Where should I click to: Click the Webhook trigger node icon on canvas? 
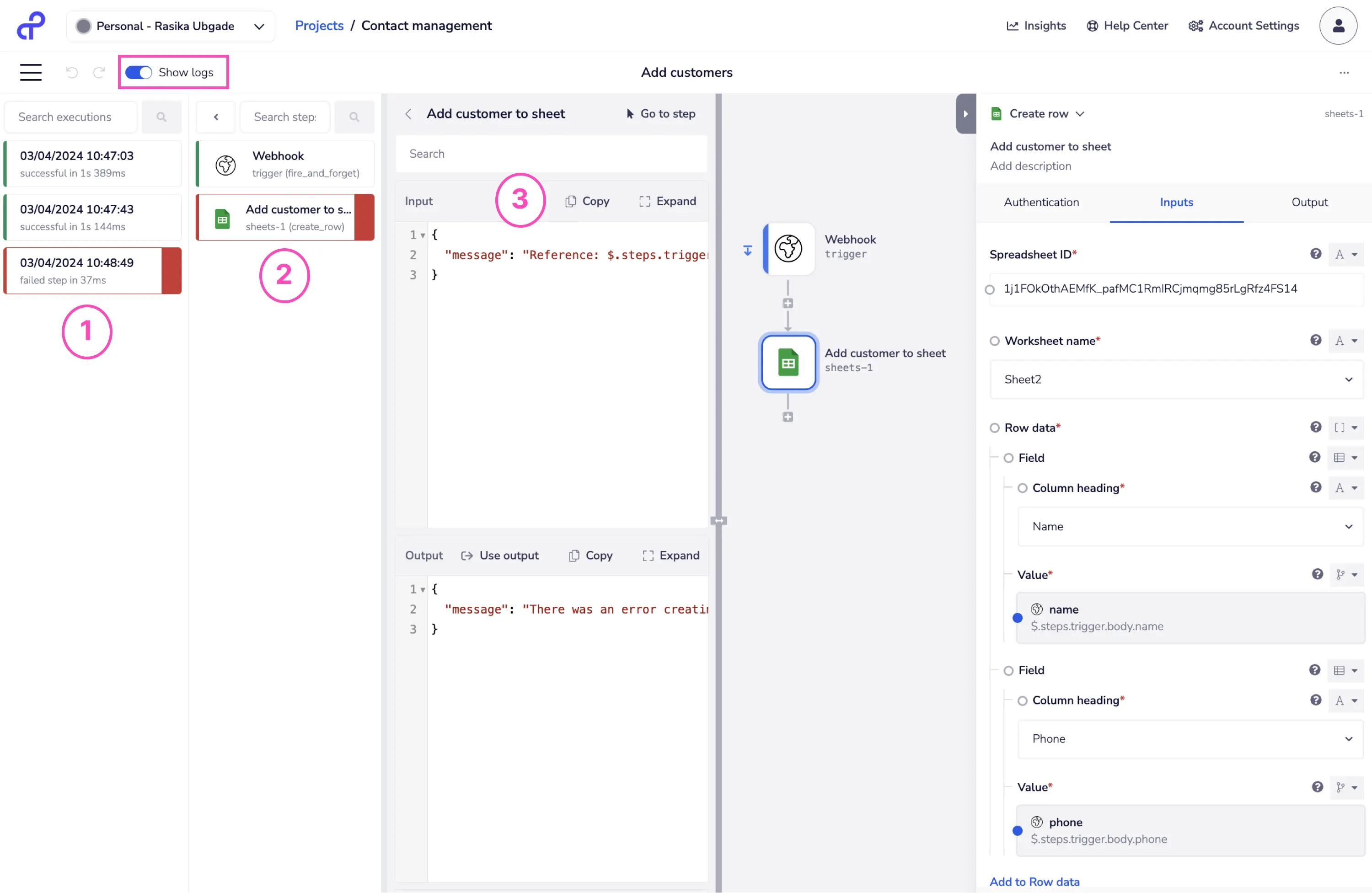pos(788,248)
